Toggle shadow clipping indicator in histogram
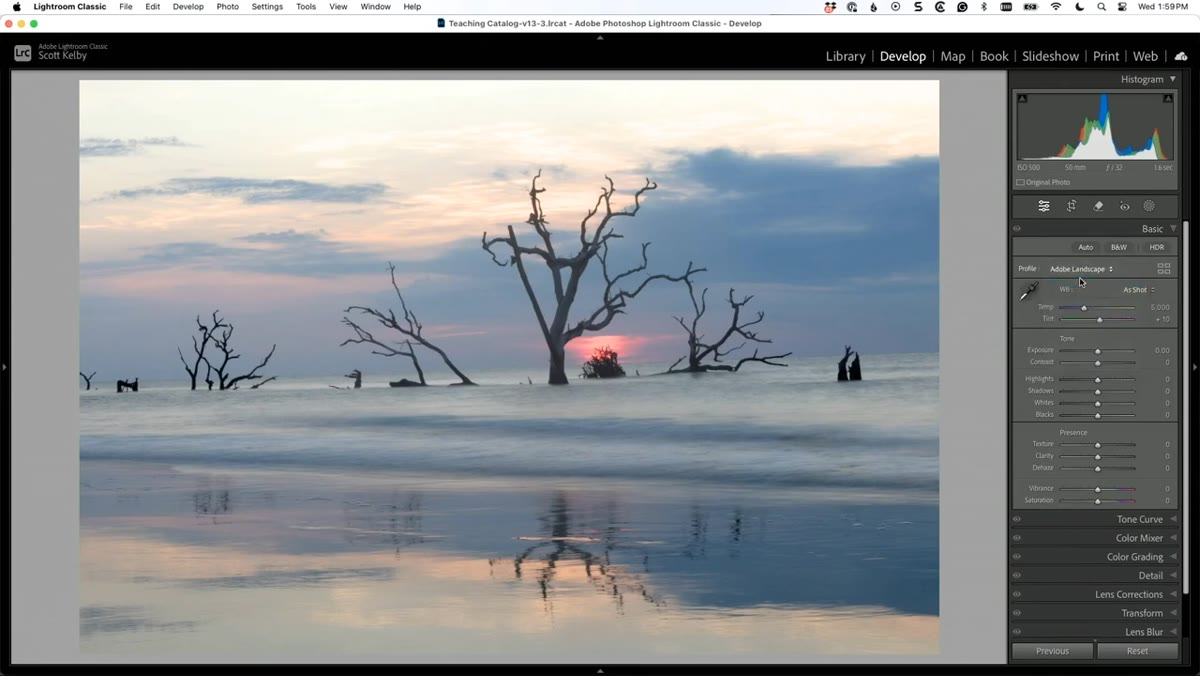The height and width of the screenshot is (676, 1200). pos(1022,98)
